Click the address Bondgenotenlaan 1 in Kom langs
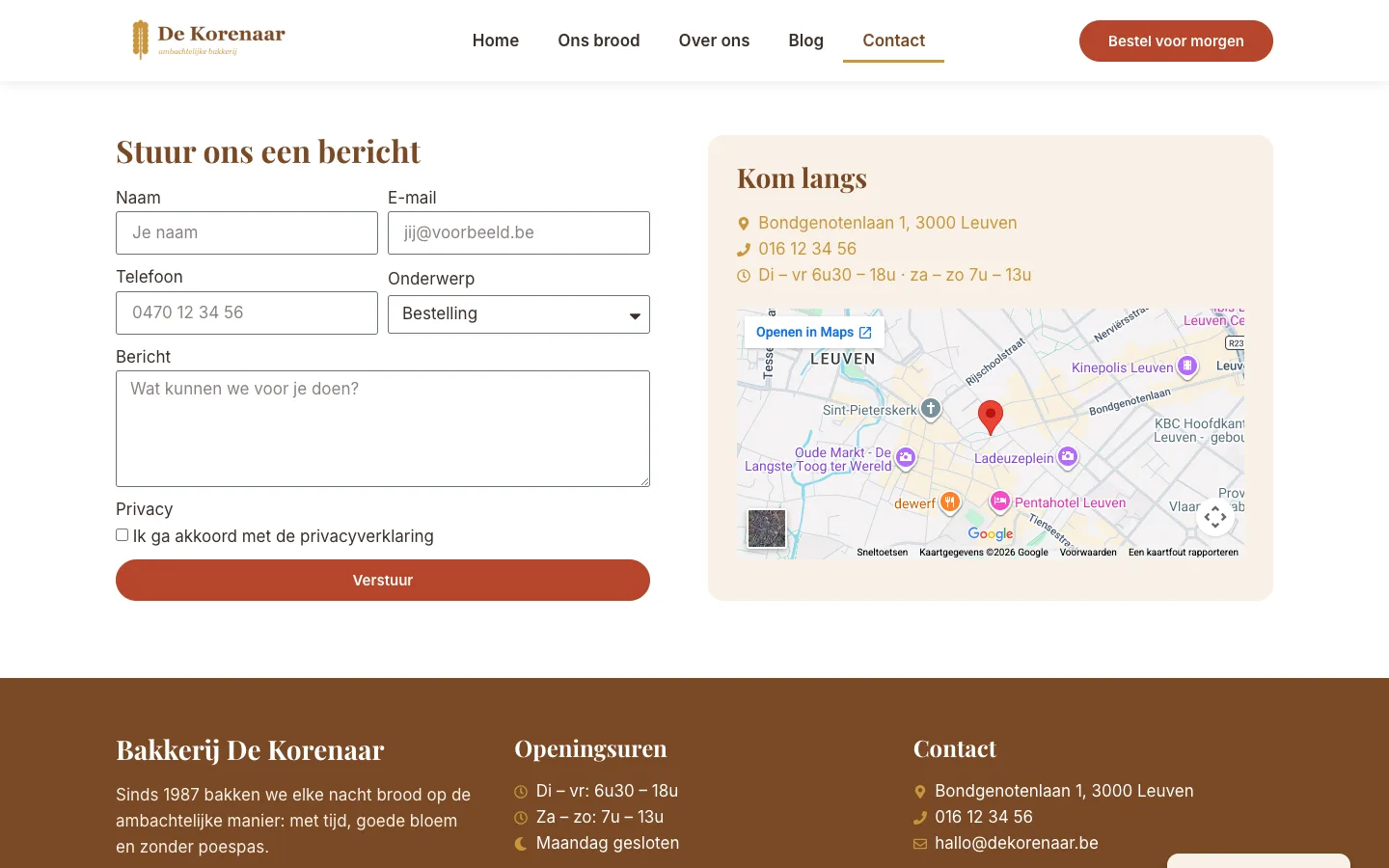Image resolution: width=1389 pixels, height=868 pixels. point(887,223)
